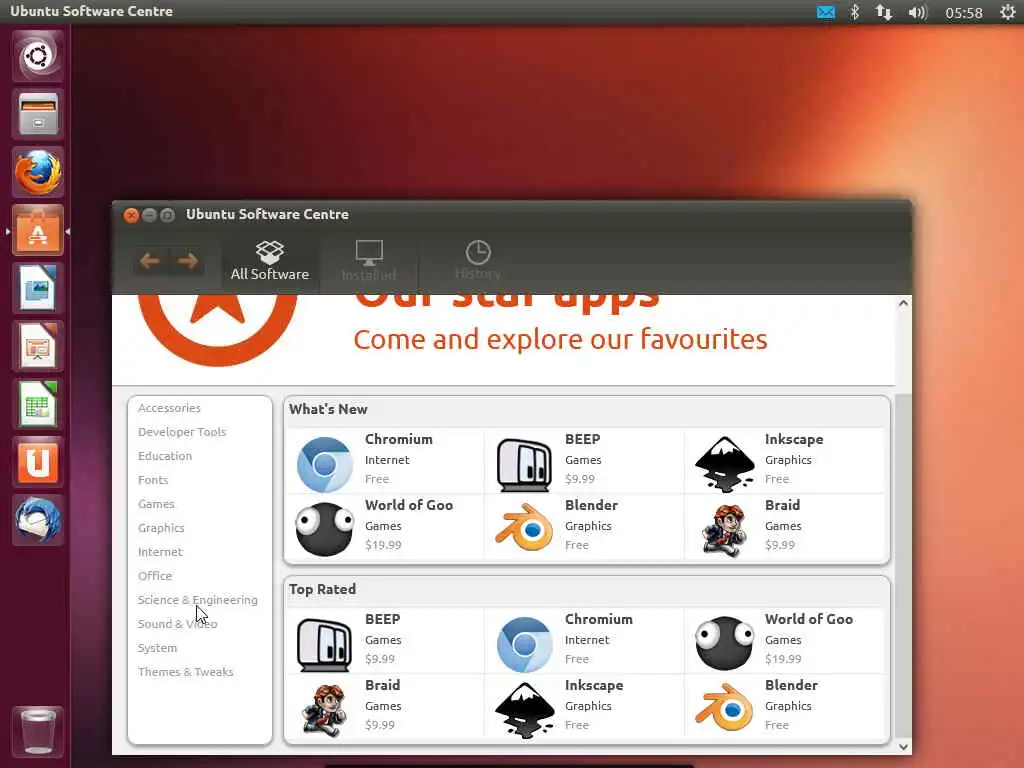Open BEEP game icon in What's New
This screenshot has width=1024, height=768.
pyautogui.click(x=524, y=464)
